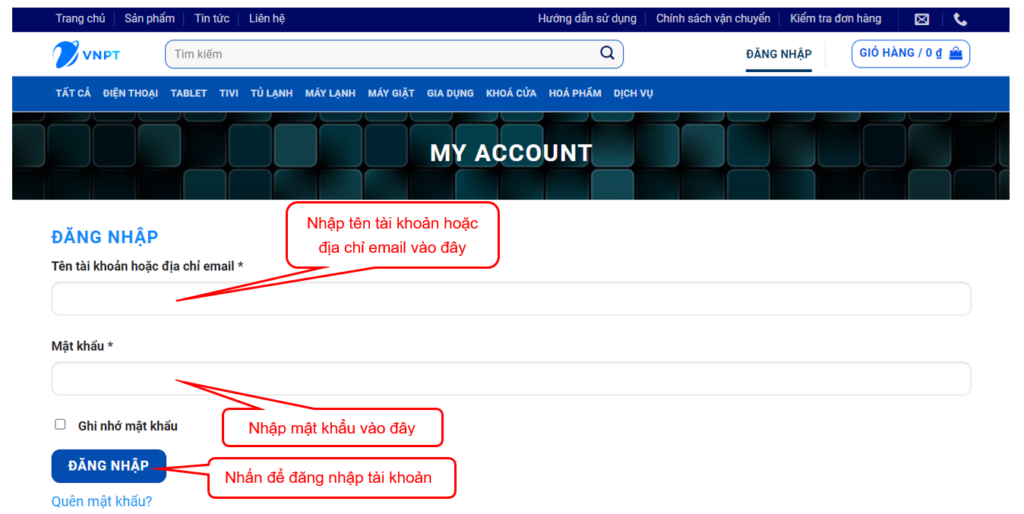Open the MÁY GIẶT category

coord(390,93)
